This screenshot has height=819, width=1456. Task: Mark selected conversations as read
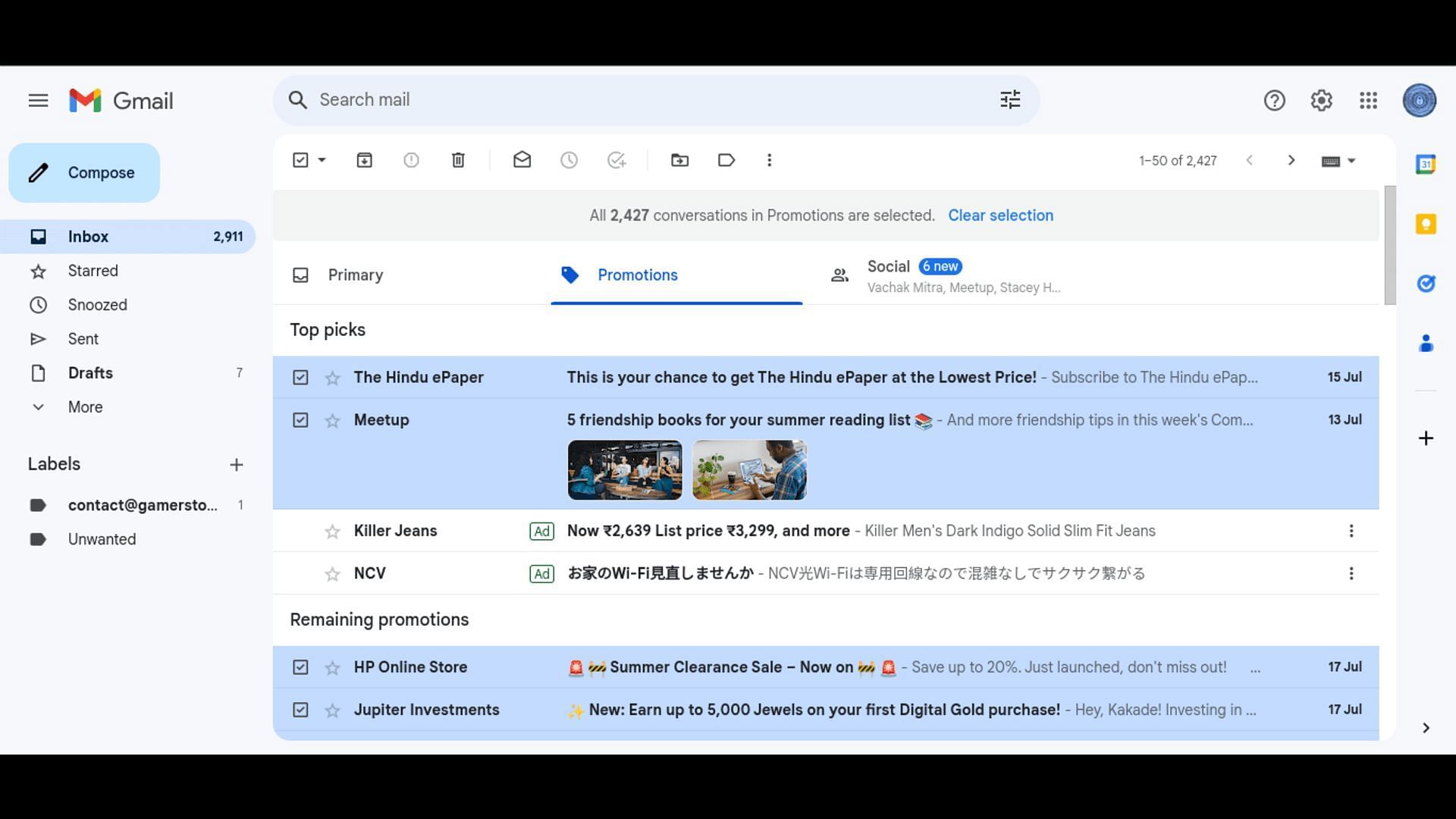[x=522, y=160]
